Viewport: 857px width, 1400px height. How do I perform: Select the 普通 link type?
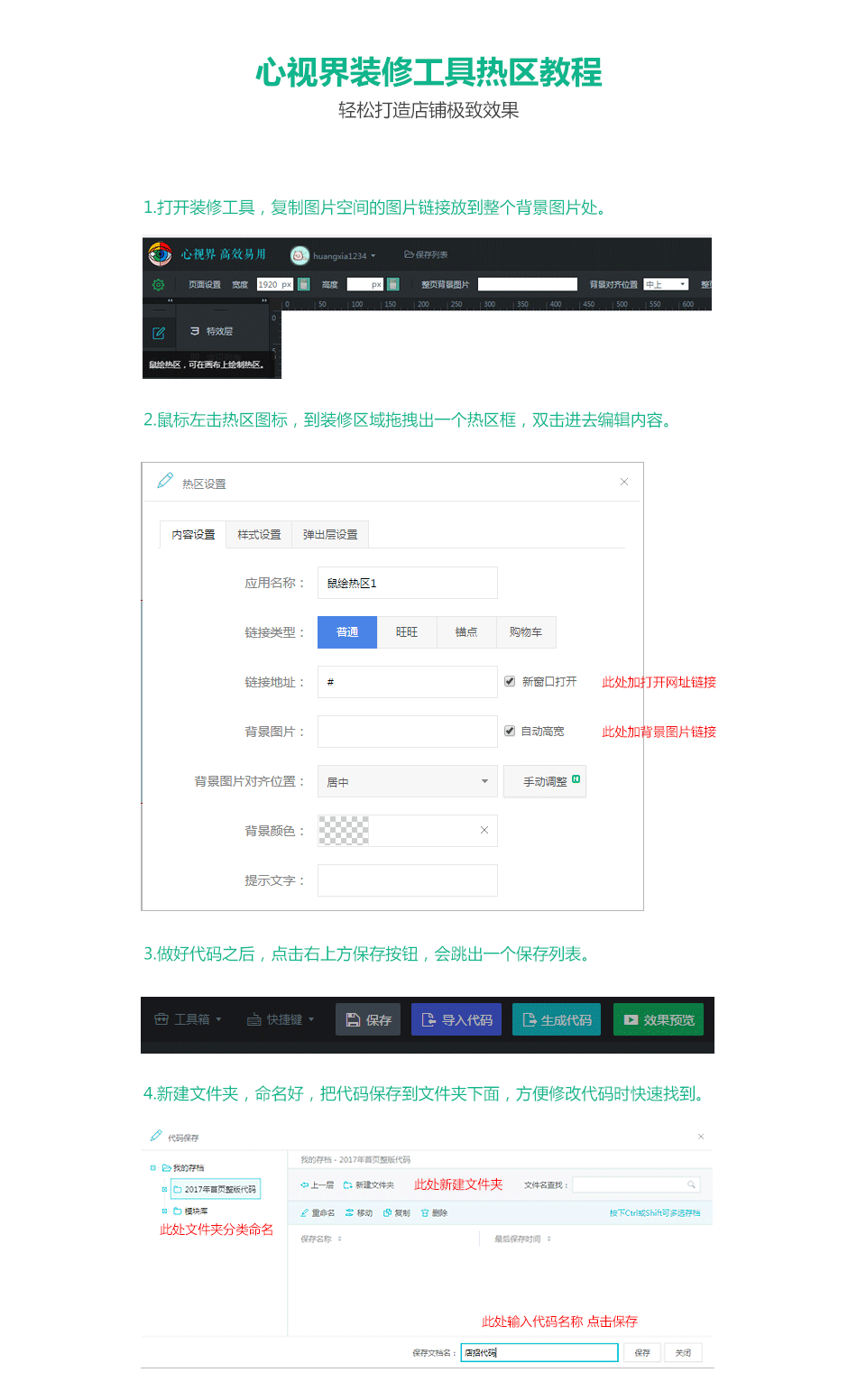347,632
